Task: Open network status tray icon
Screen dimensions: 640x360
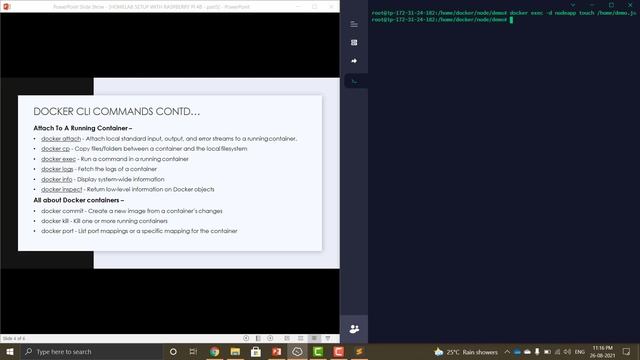Action: pyautogui.click(x=558, y=352)
